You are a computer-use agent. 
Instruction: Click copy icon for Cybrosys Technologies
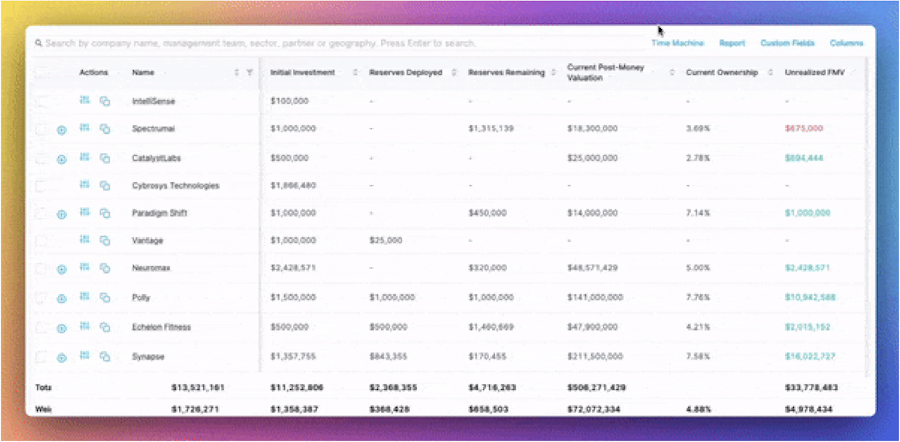(x=104, y=185)
